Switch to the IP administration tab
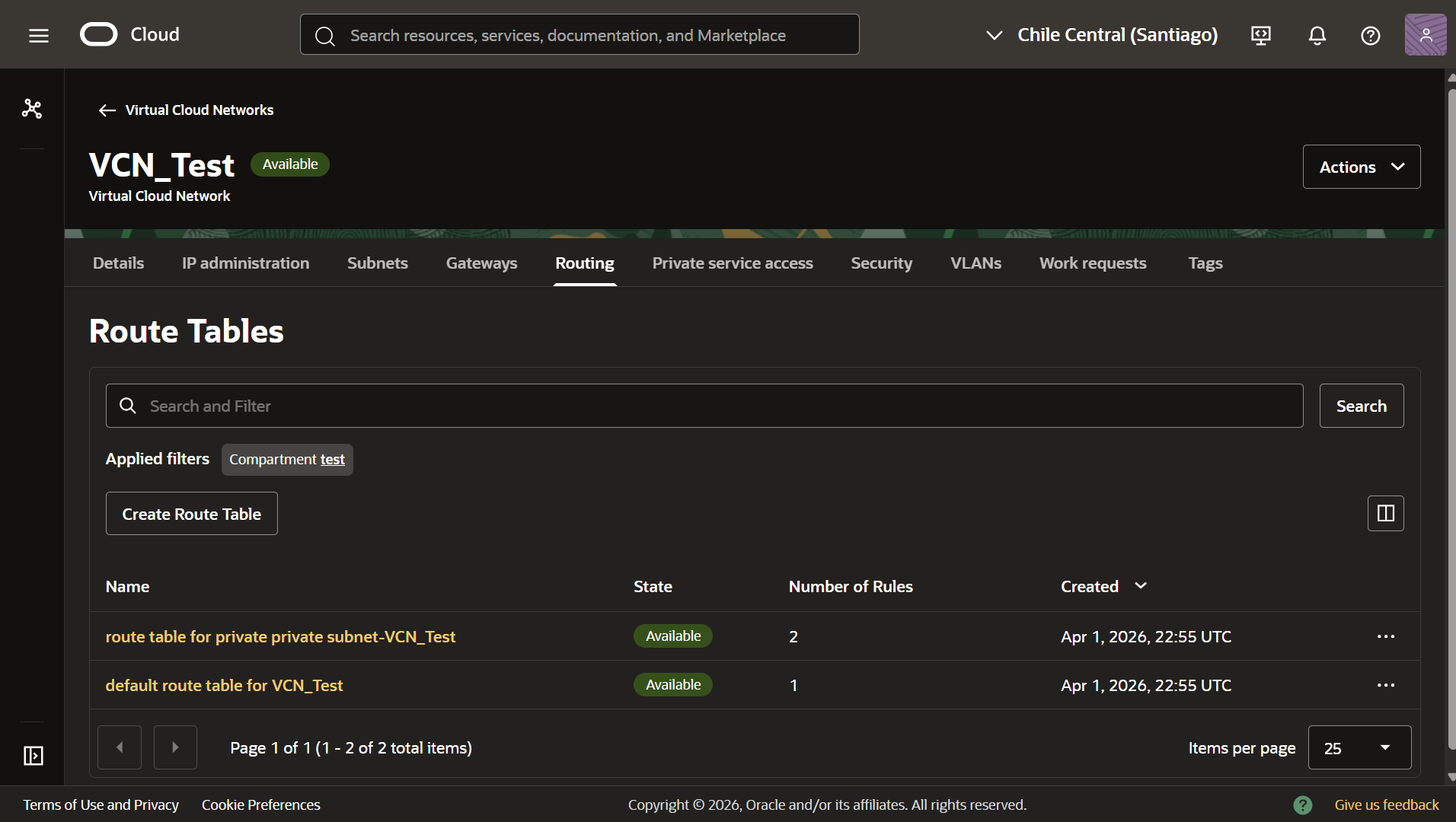This screenshot has width=1456, height=822. [x=245, y=263]
